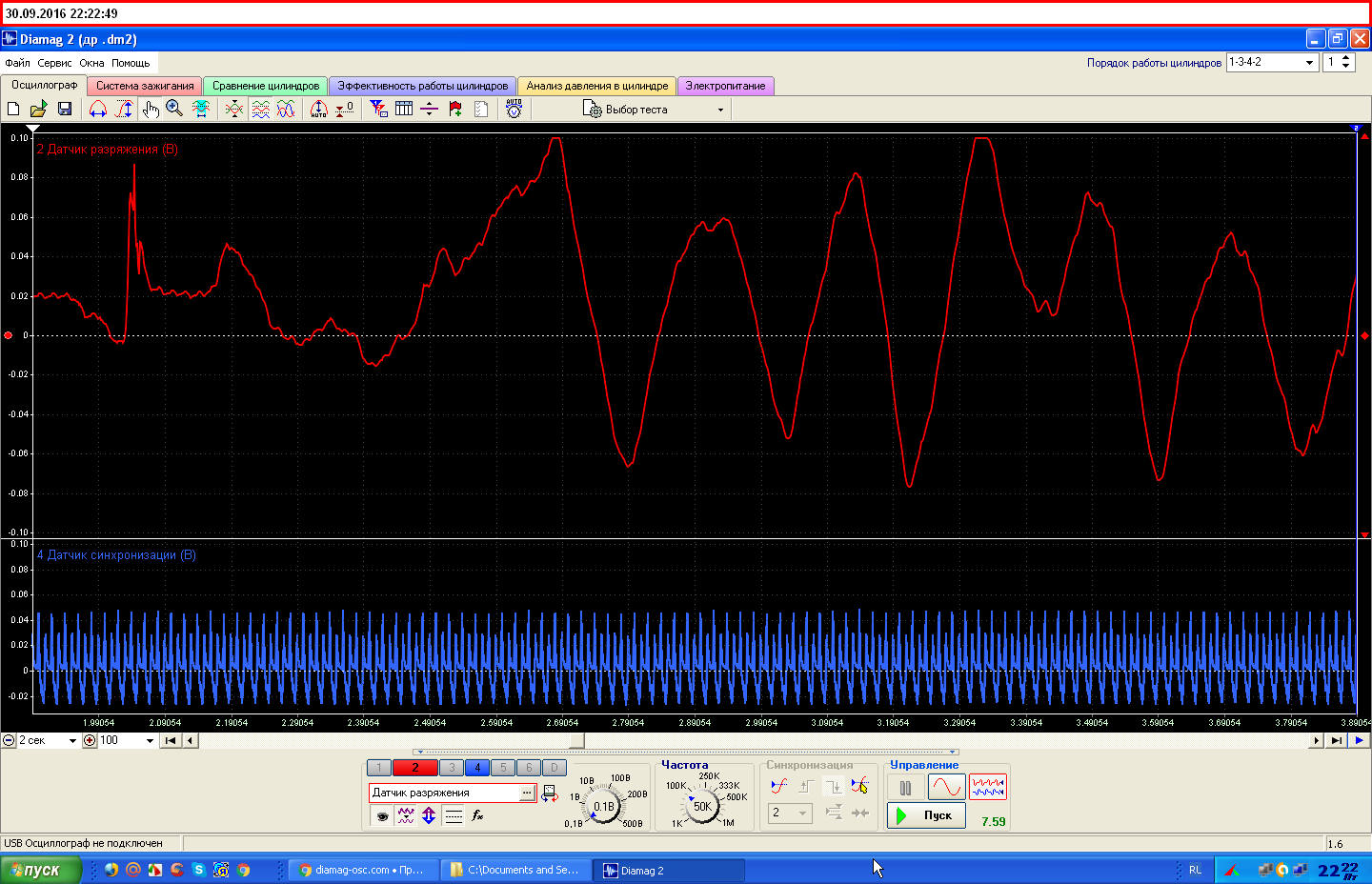Image resolution: width=1372 pixels, height=884 pixels.
Task: Save oscillogram with the floppy disk icon
Action: tap(65, 109)
